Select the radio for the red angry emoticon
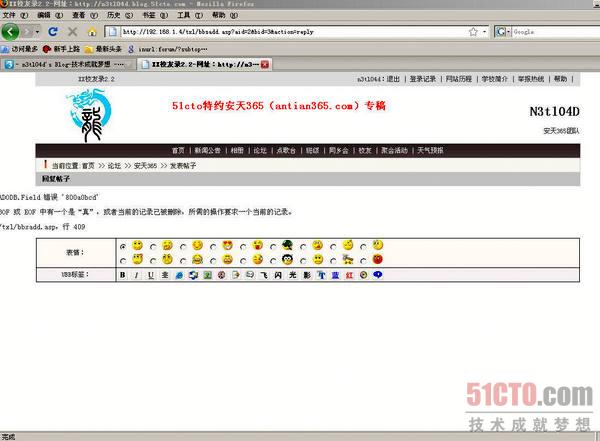The image size is (600, 441). tap(363, 261)
